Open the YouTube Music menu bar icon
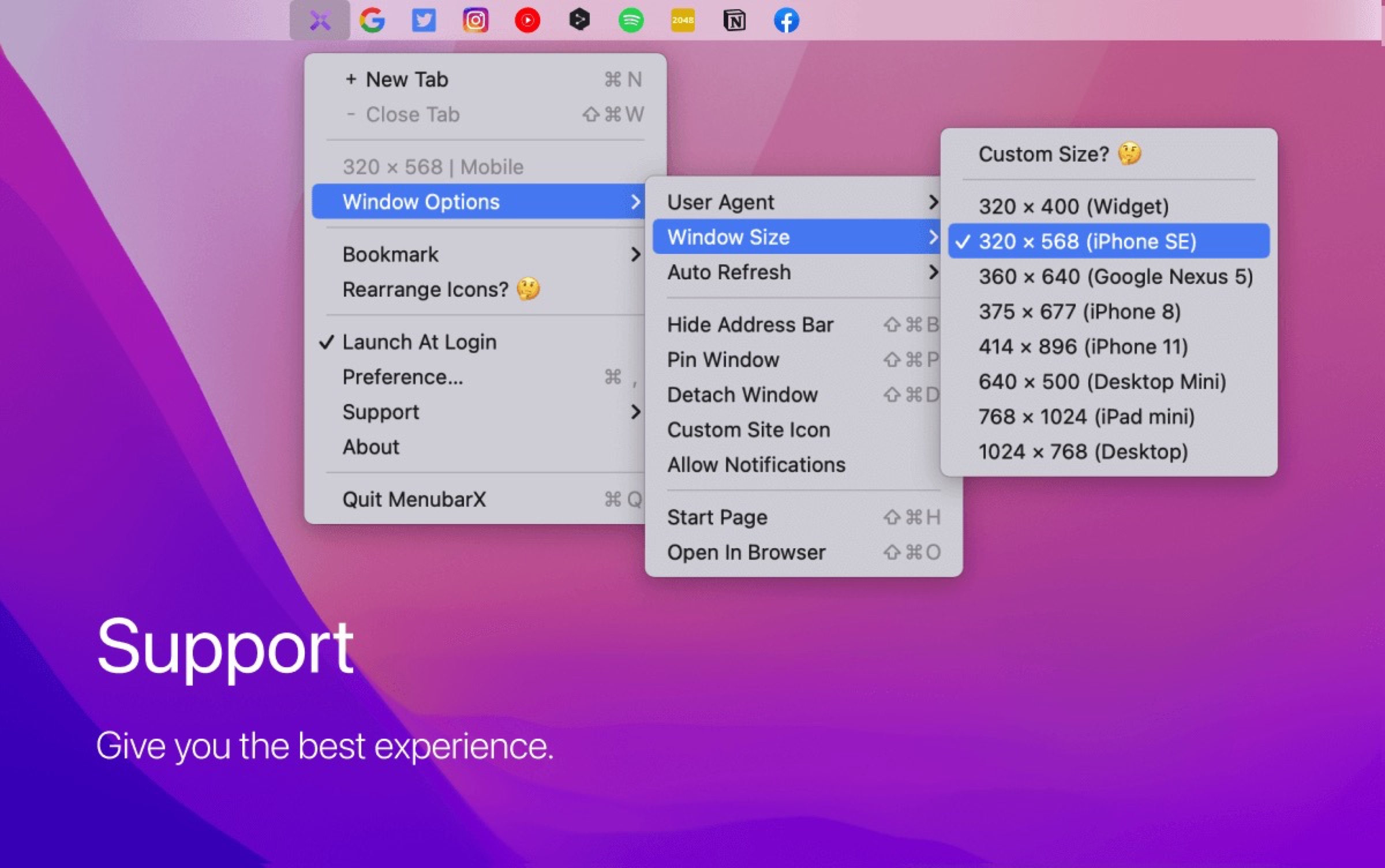1385x868 pixels. pyautogui.click(x=527, y=21)
